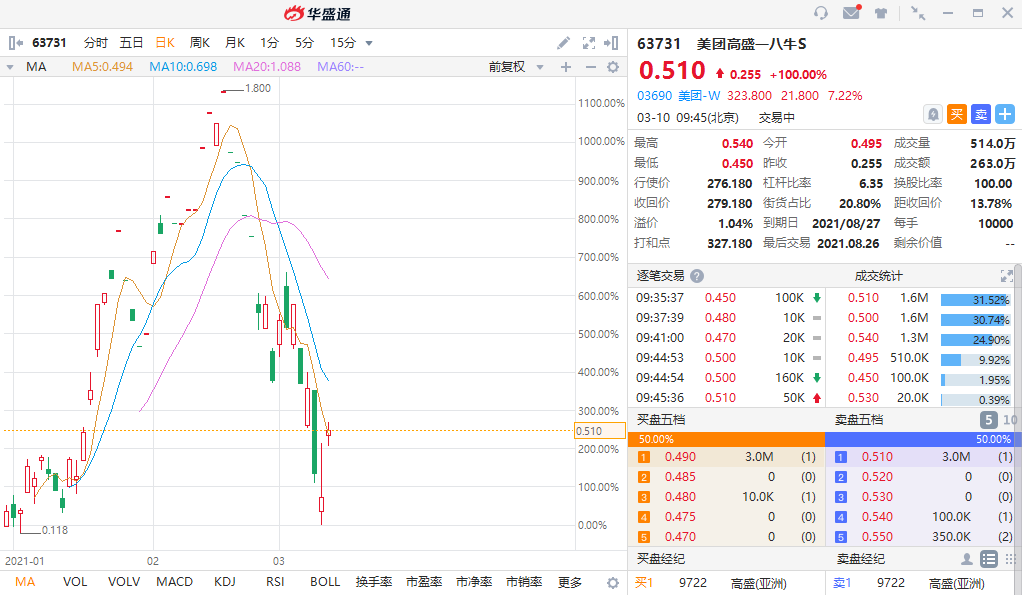Open chart settings gear icon
This screenshot has height=595, width=1022.
613,67
